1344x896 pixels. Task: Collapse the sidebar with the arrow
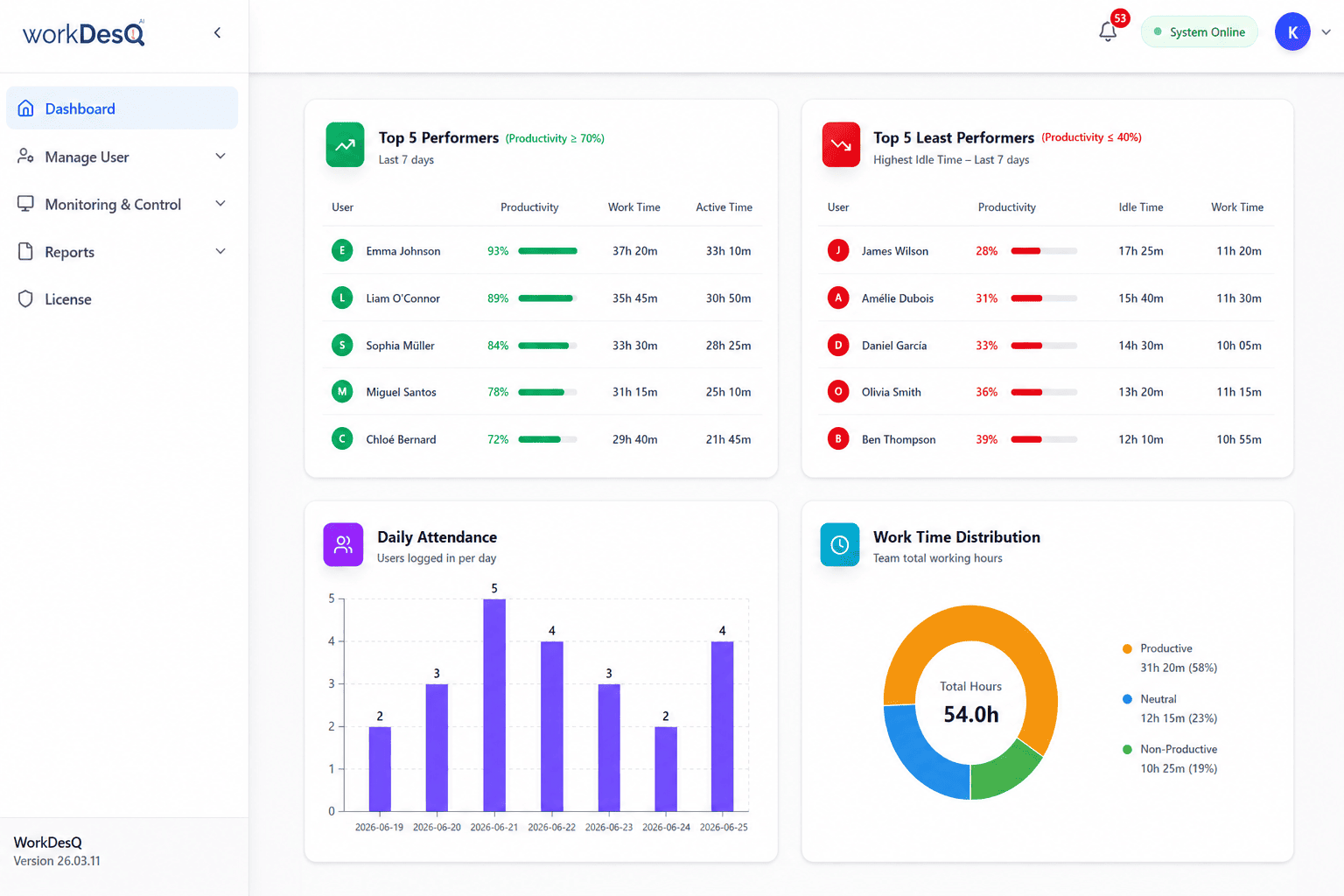pyautogui.click(x=217, y=33)
